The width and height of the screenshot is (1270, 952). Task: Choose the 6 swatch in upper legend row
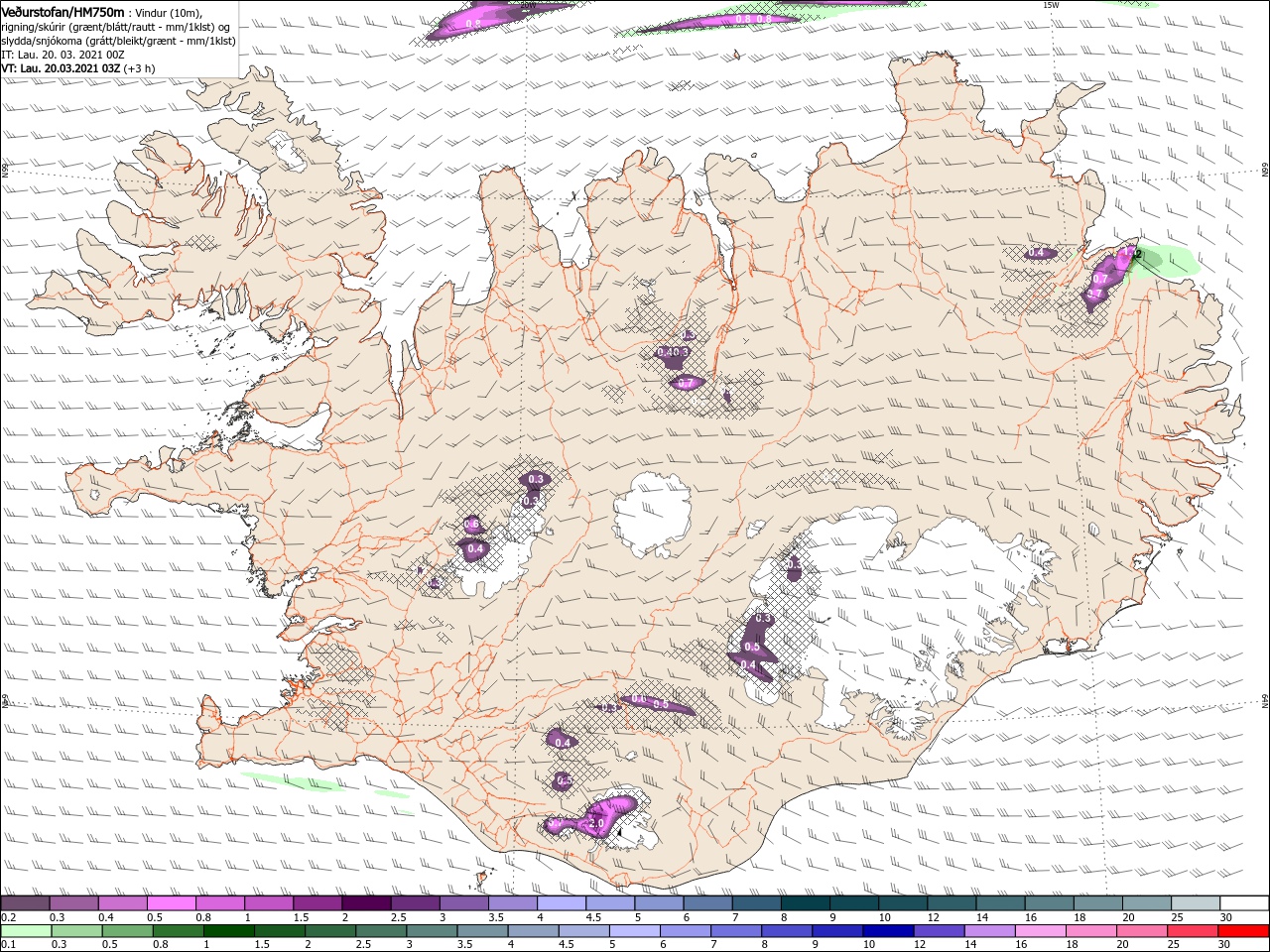(707, 903)
